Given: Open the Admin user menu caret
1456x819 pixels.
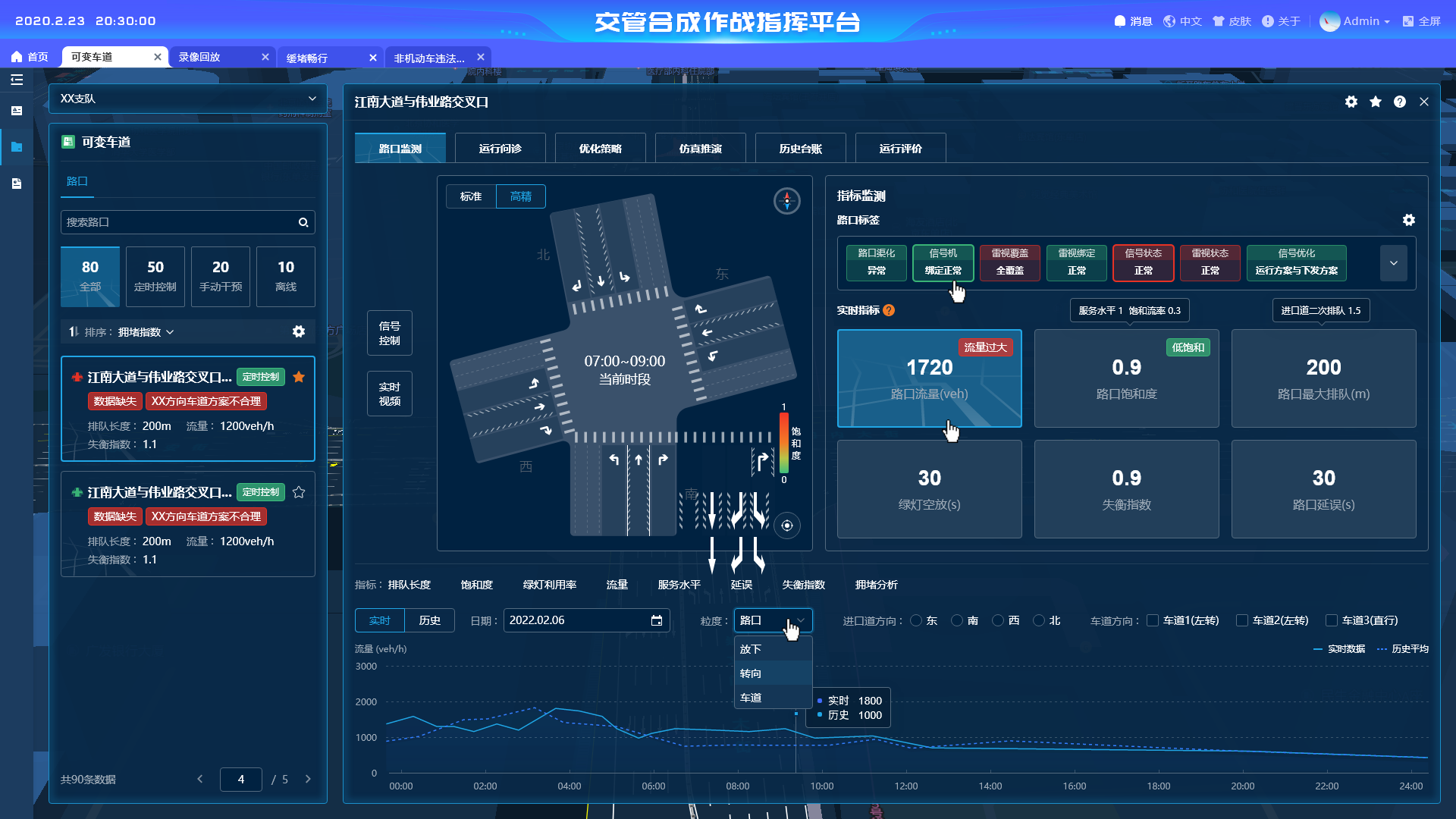Looking at the screenshot, I should click(x=1387, y=22).
